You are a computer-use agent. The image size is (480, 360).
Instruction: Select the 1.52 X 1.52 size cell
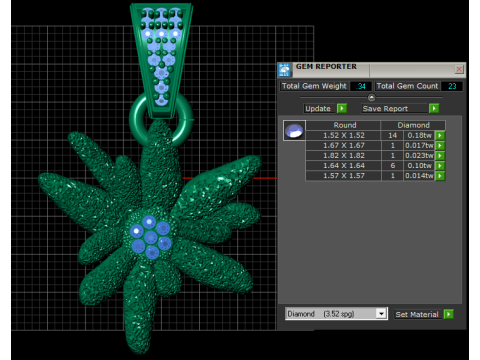344,135
